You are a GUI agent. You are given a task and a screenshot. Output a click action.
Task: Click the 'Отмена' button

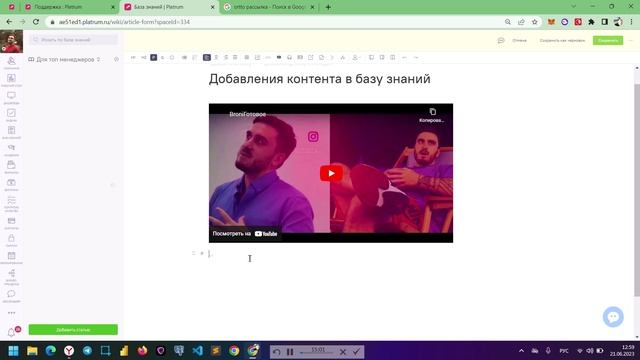click(519, 40)
